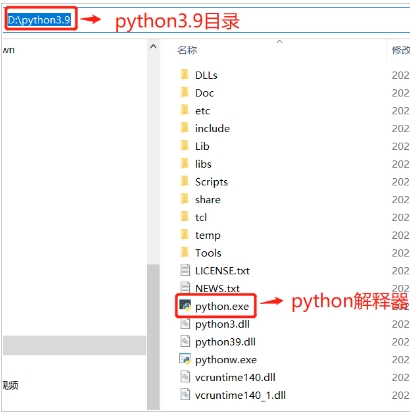Click the DLLs folder icon
This screenshot has width=410, height=415.
[184, 75]
